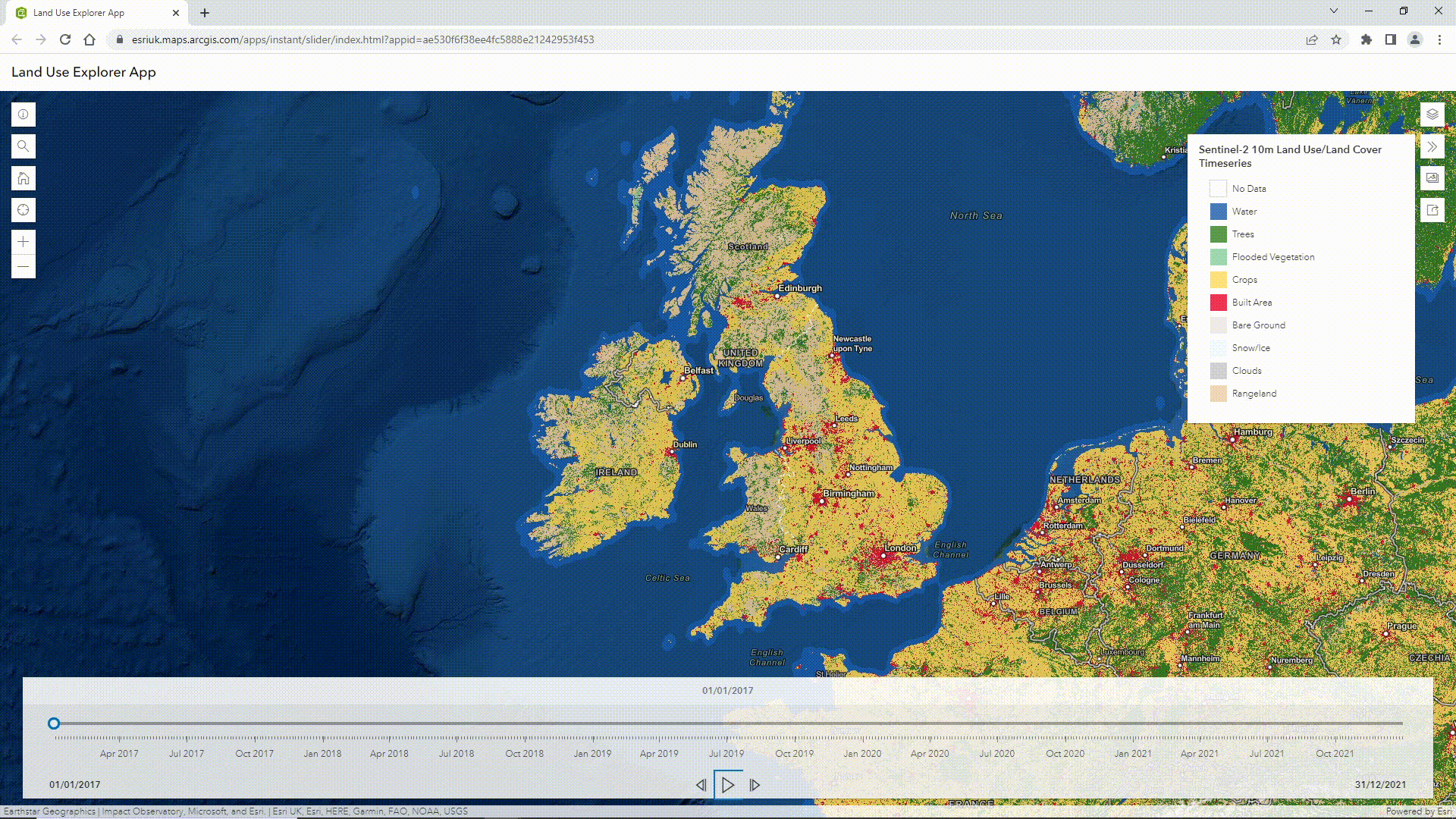Open the browser extensions menu
This screenshot has height=819, width=1456.
[1367, 39]
